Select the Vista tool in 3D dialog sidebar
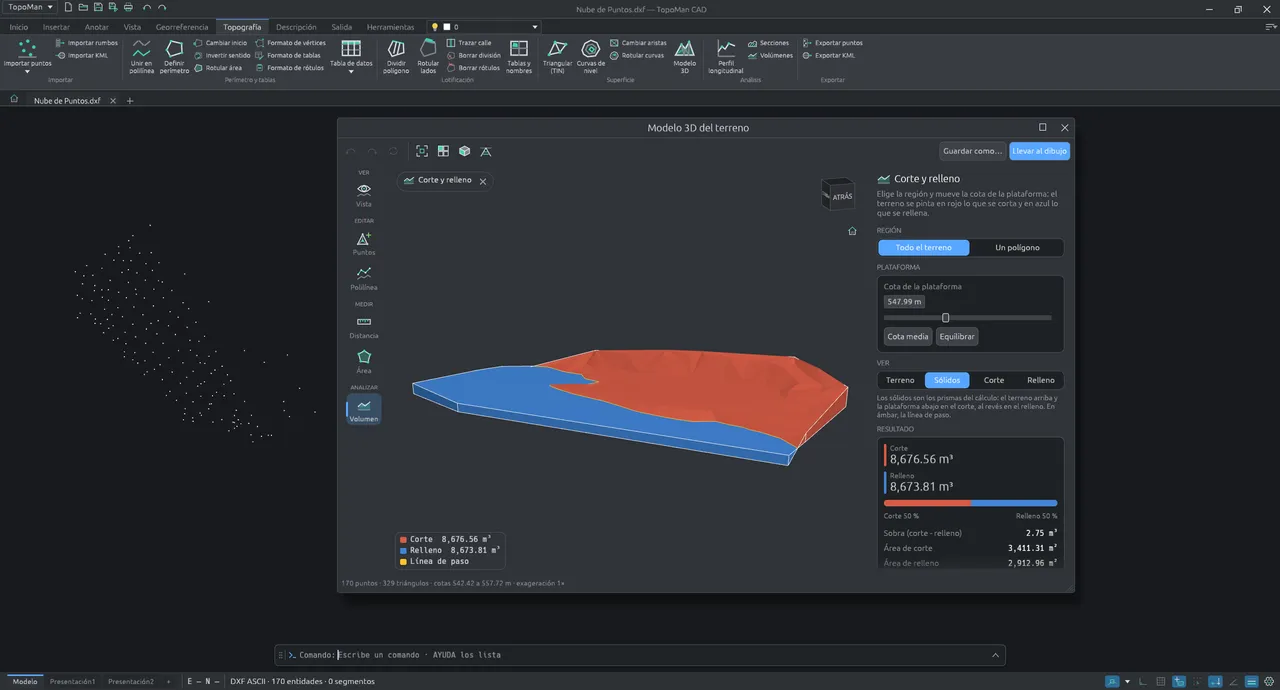Viewport: 1280px width, 690px height. 364,194
